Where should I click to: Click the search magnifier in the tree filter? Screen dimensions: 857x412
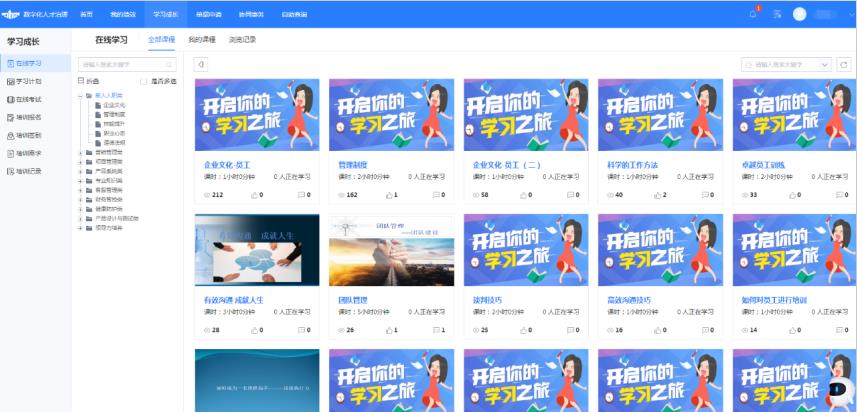point(170,64)
